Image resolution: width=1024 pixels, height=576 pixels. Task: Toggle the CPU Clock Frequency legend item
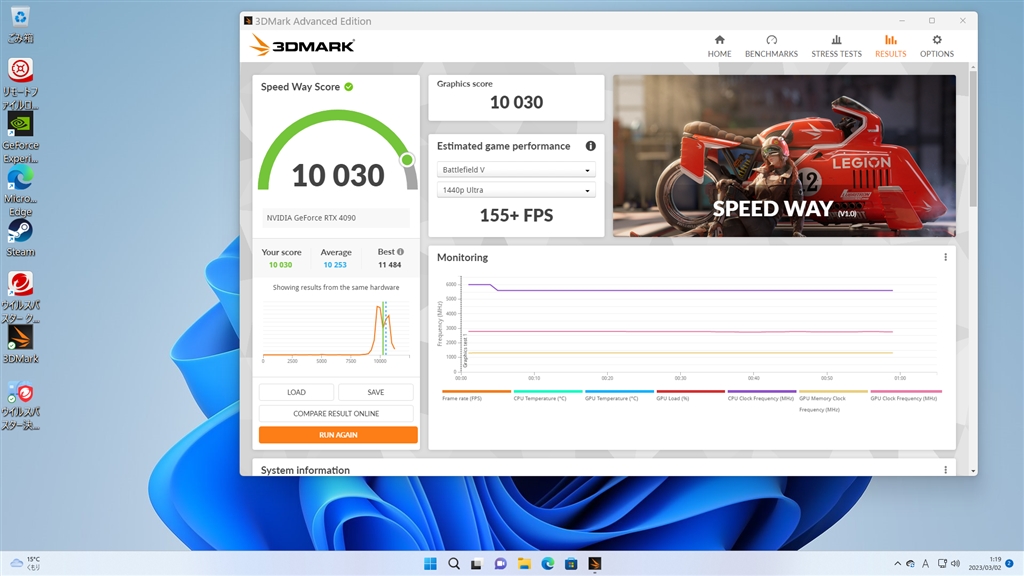tap(761, 395)
